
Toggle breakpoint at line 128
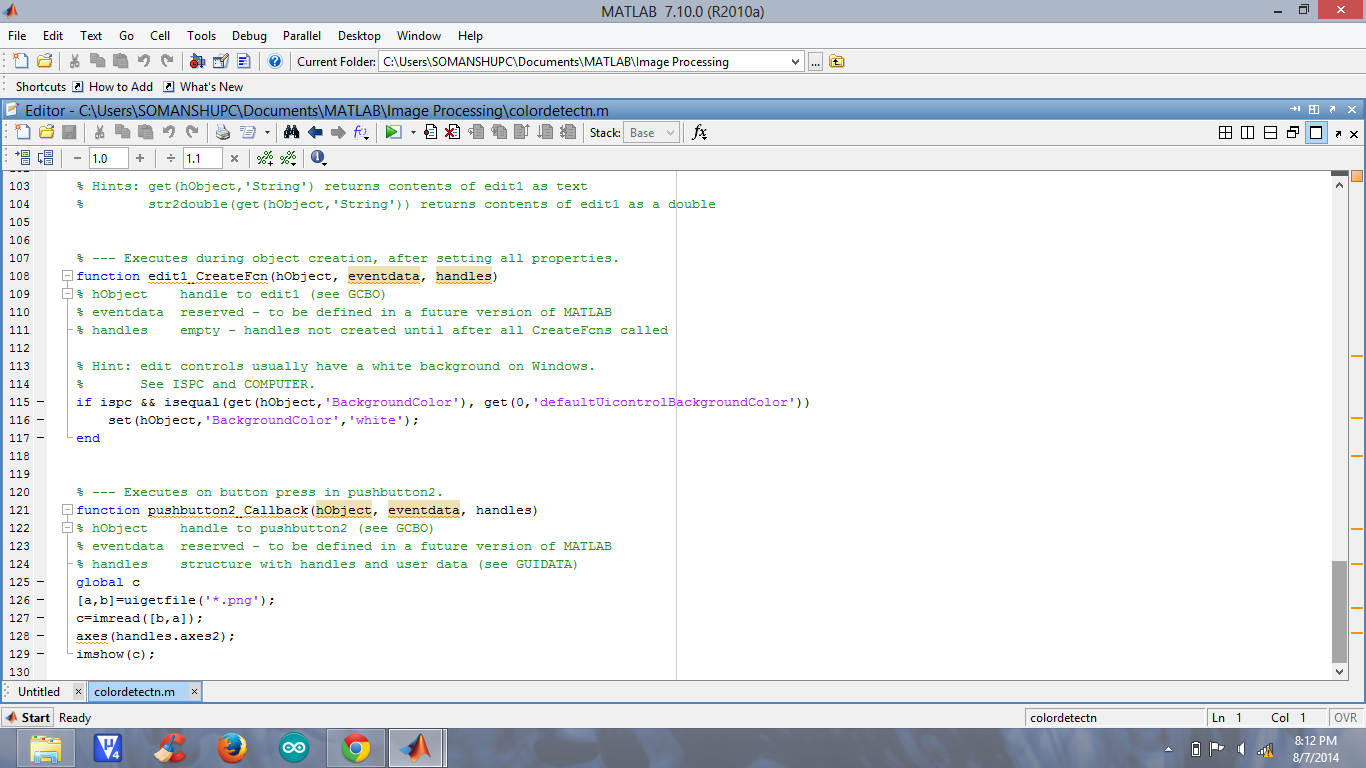coord(40,636)
